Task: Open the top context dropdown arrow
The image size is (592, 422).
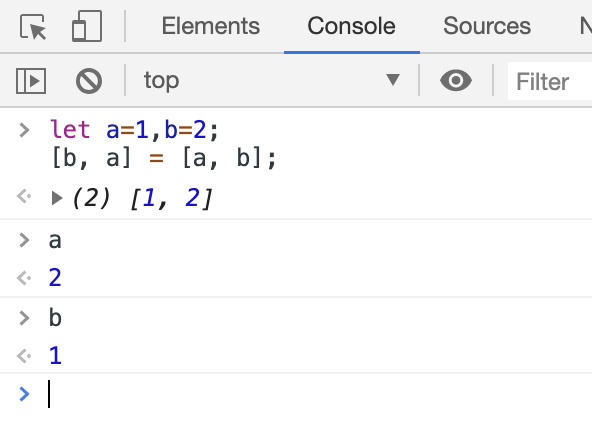Action: click(x=393, y=80)
